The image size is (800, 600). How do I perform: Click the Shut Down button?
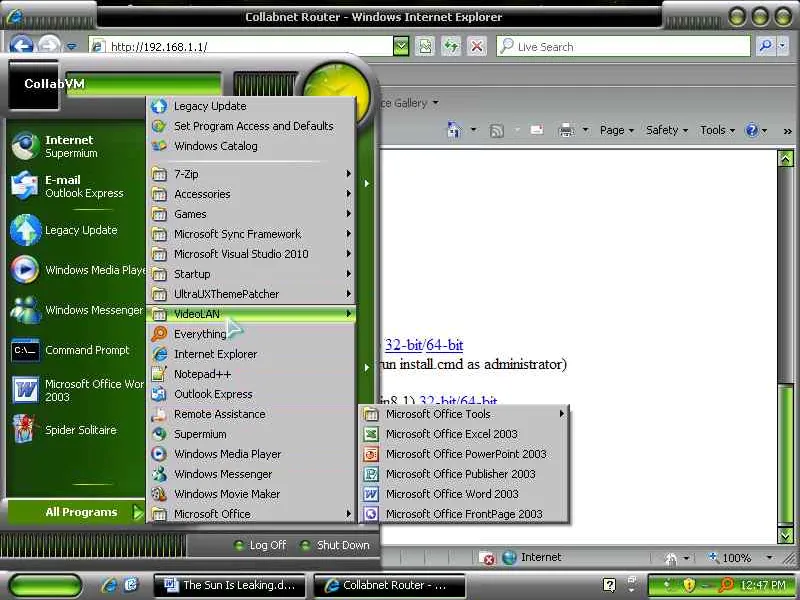coord(335,545)
